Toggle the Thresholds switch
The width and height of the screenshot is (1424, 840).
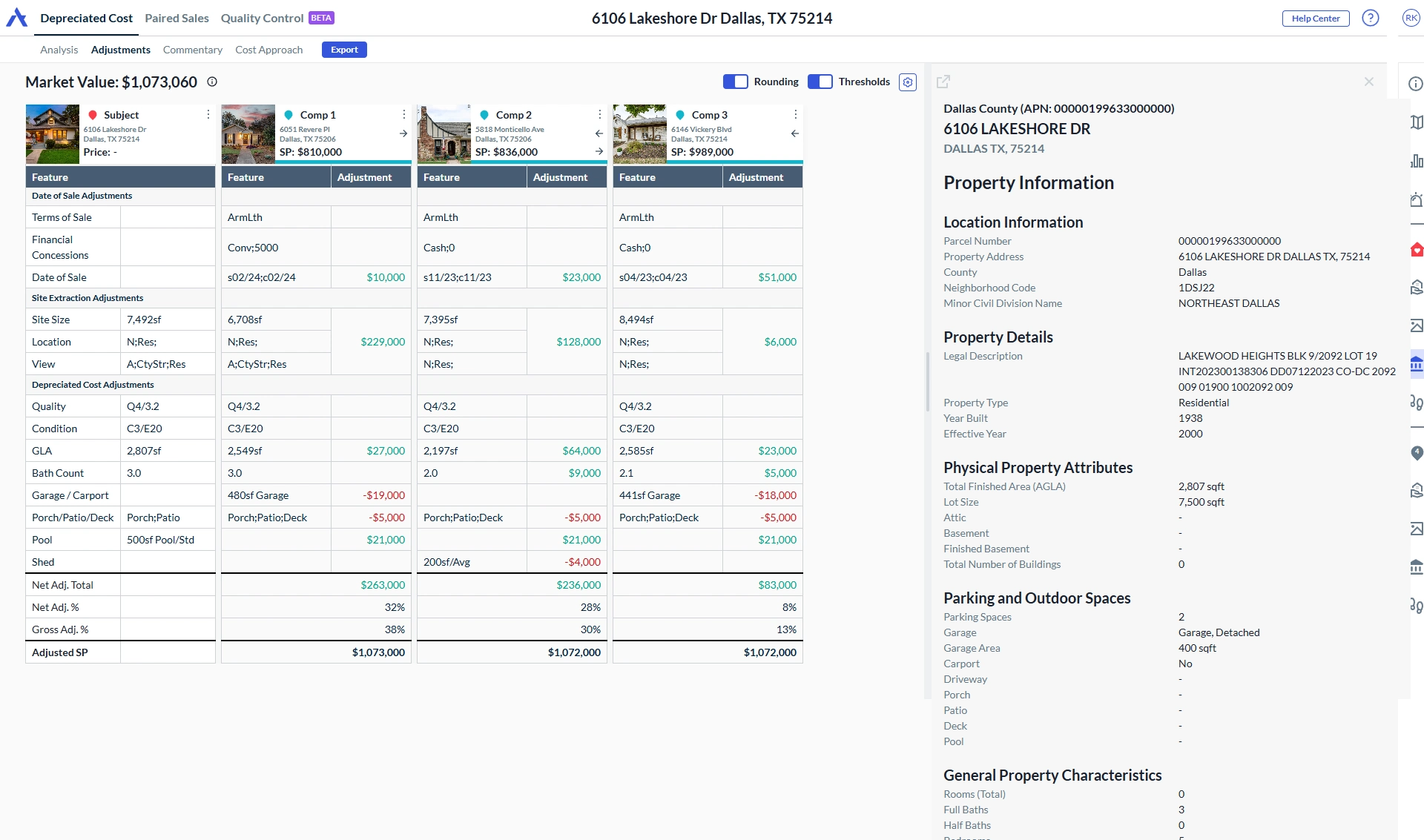[x=820, y=82]
